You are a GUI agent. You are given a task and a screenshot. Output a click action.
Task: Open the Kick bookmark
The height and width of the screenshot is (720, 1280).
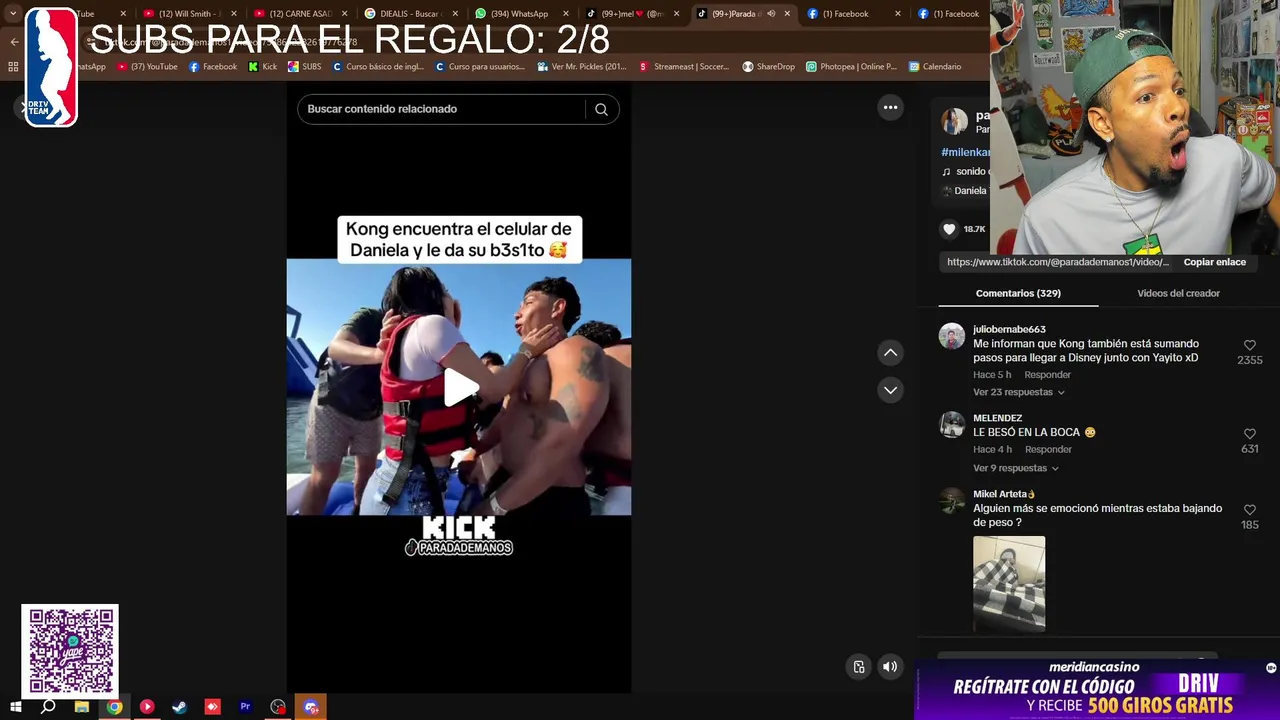262,67
